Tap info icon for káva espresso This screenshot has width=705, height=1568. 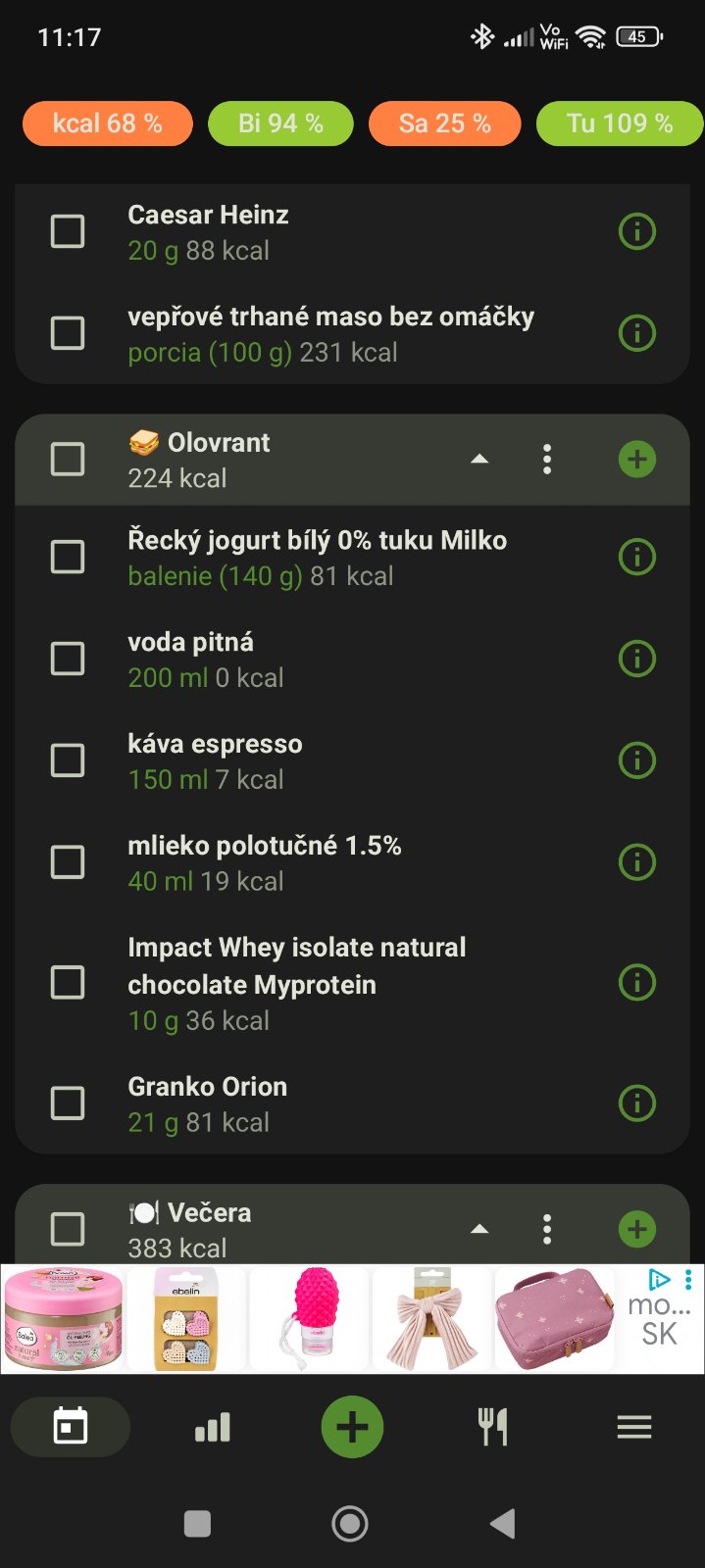(637, 760)
